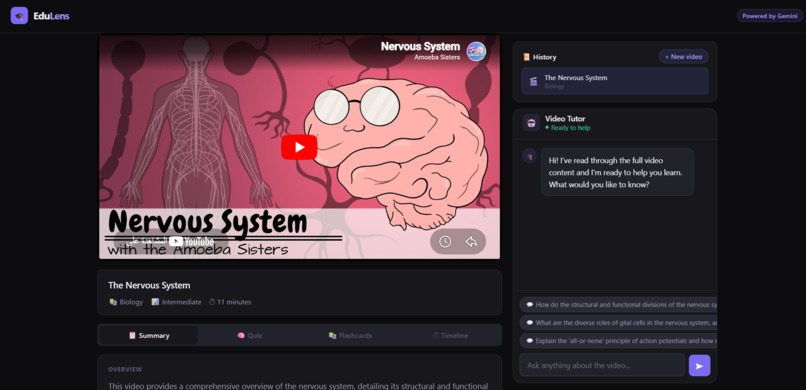The image size is (806, 390).
Task: Click the Watch Later clock icon
Action: (445, 242)
